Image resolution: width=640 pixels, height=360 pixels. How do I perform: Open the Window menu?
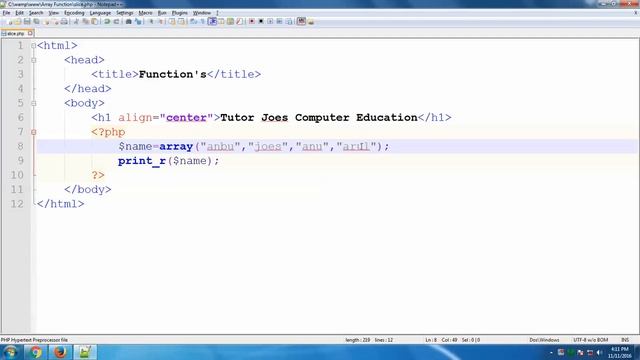[x=202, y=13]
